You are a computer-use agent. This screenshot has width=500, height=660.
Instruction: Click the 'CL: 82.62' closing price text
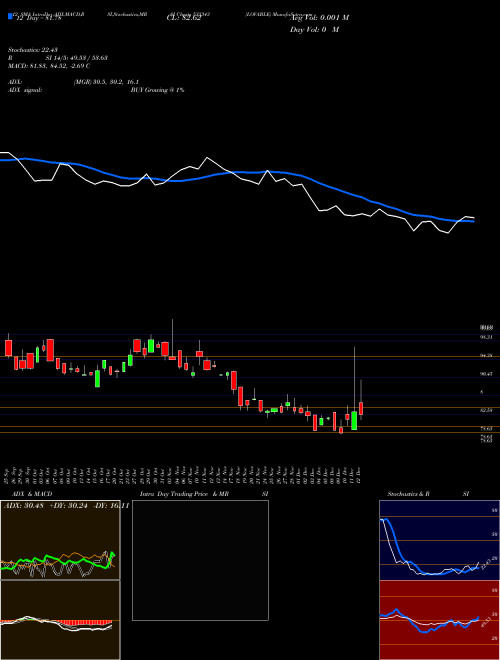click(183, 18)
